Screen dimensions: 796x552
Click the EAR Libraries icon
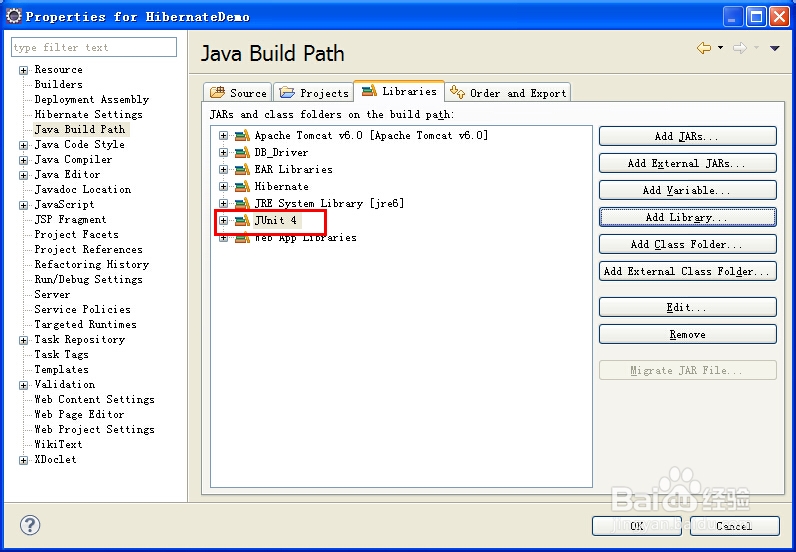point(242,169)
